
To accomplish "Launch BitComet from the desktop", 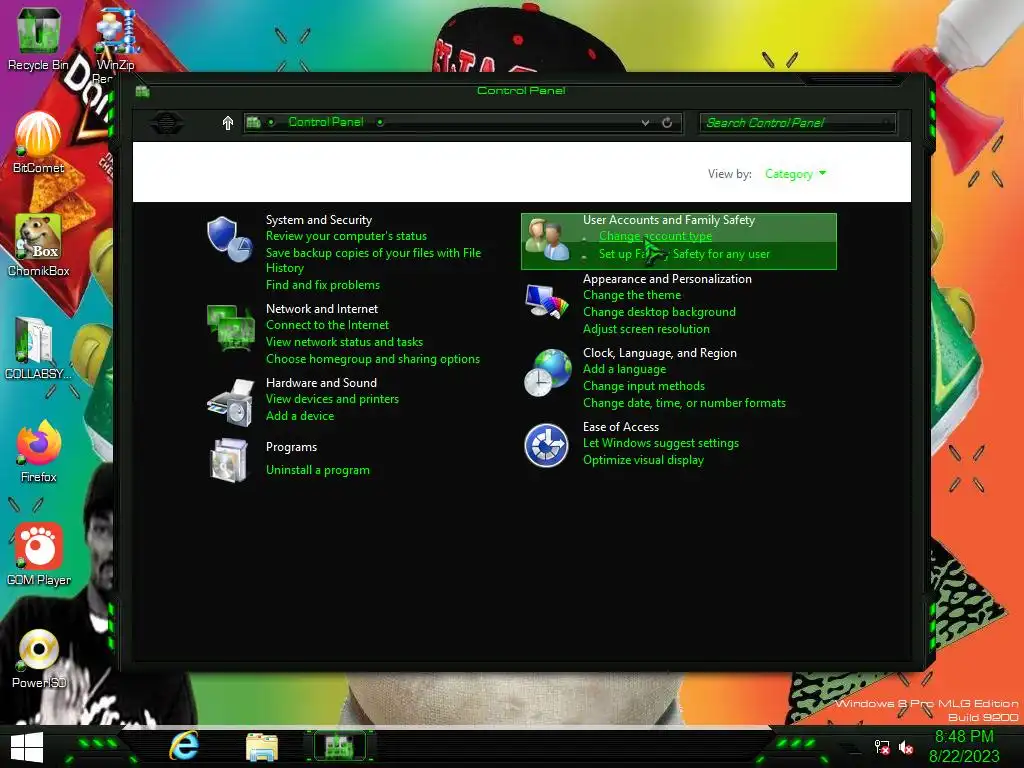I will click(38, 142).
